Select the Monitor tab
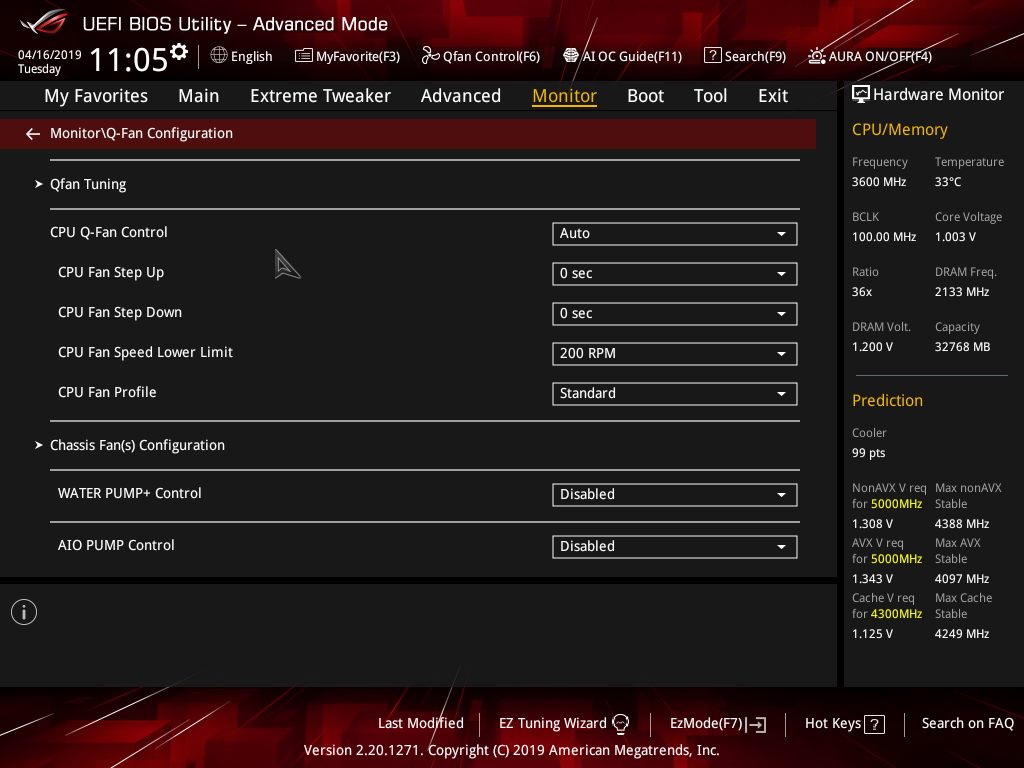 (564, 96)
